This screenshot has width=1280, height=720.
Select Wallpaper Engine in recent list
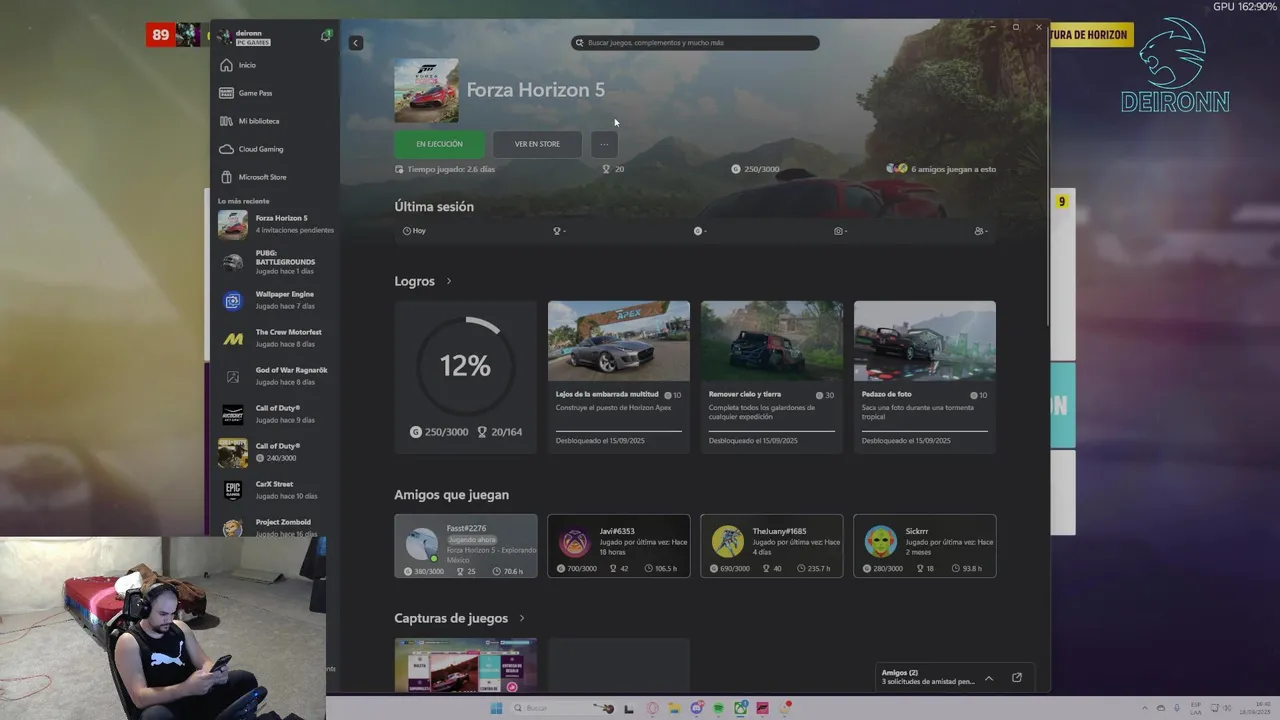(x=276, y=300)
